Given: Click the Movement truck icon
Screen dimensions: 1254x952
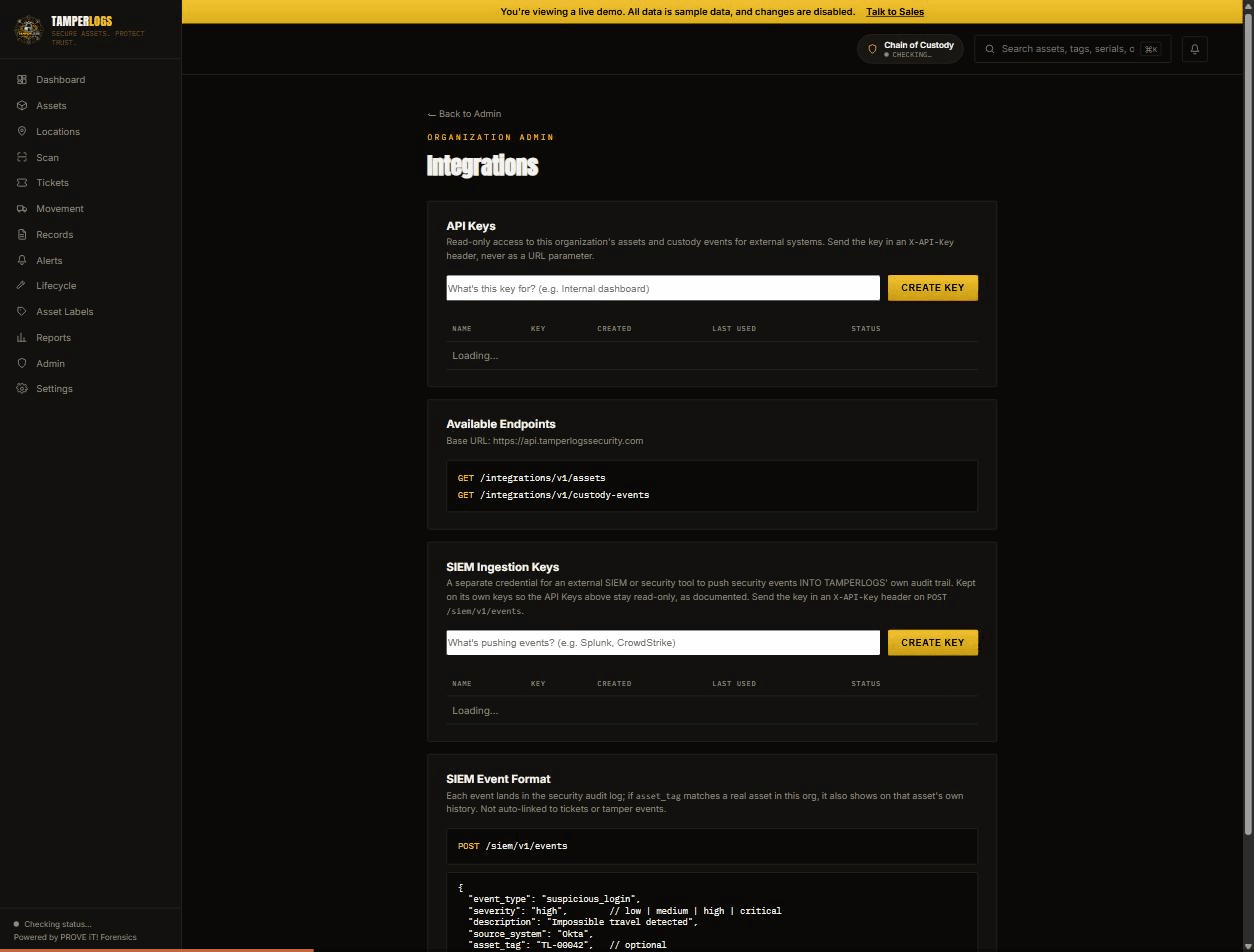Looking at the screenshot, I should (x=22, y=209).
